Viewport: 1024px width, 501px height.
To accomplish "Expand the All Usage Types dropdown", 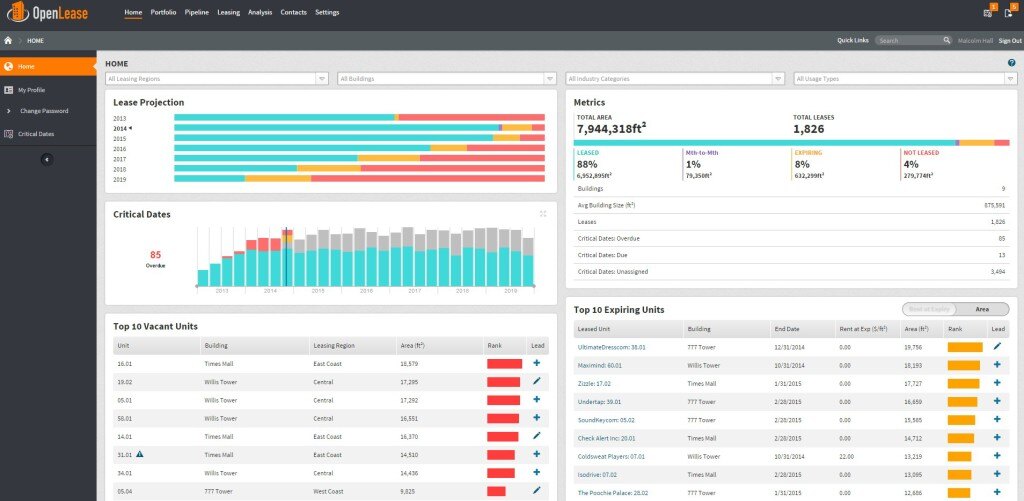I will (904, 78).
